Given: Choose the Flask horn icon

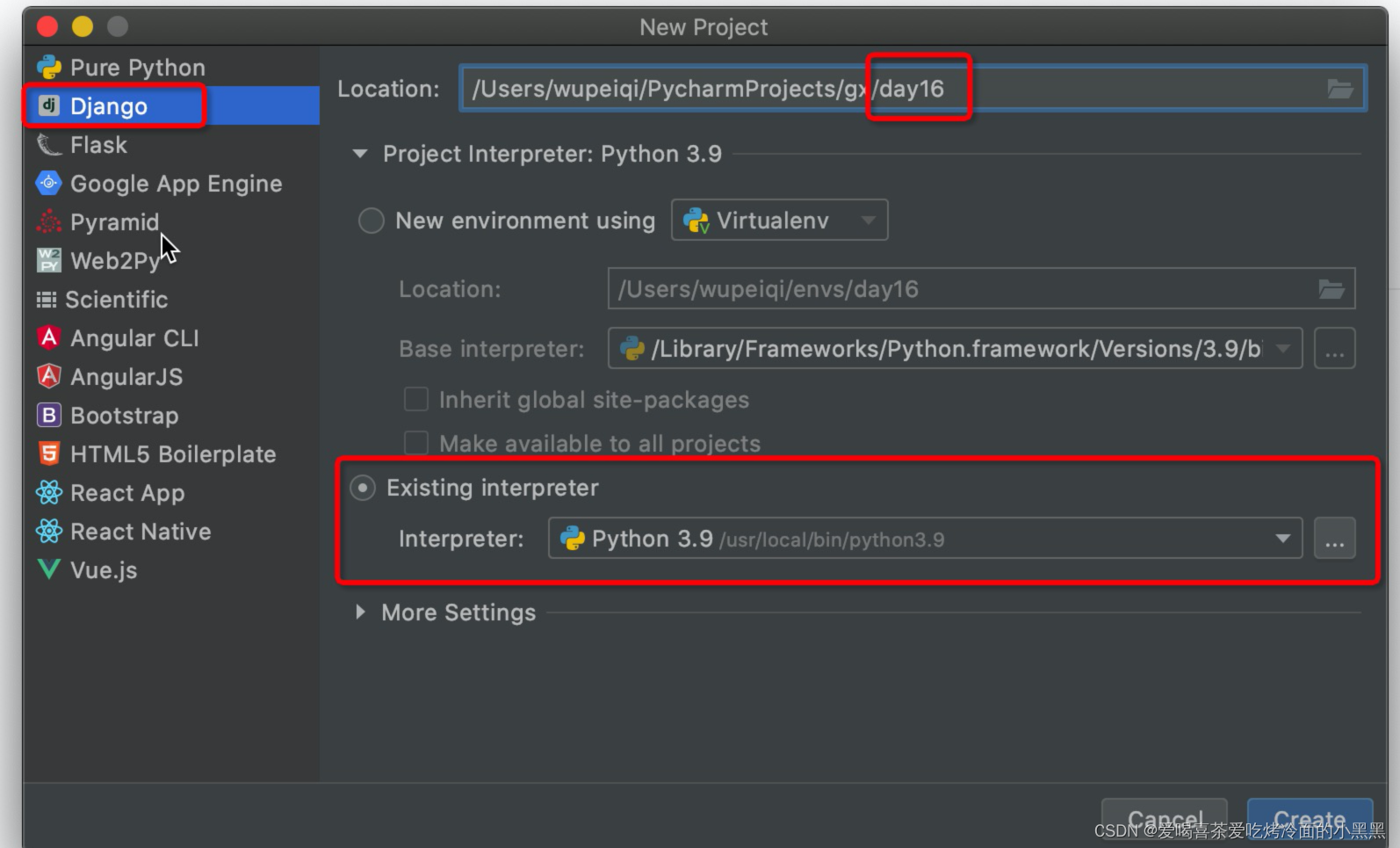Looking at the screenshot, I should tap(48, 145).
